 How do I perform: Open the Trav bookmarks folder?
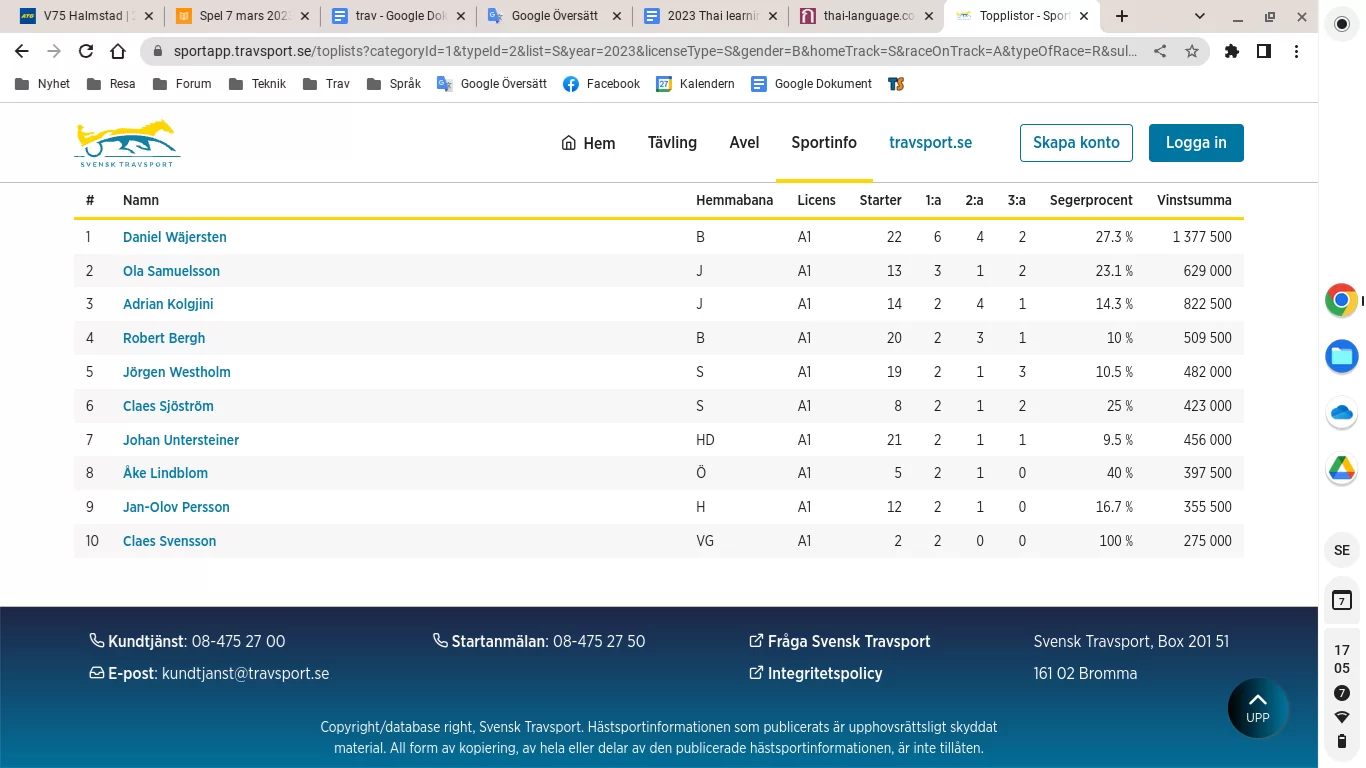tap(327, 84)
